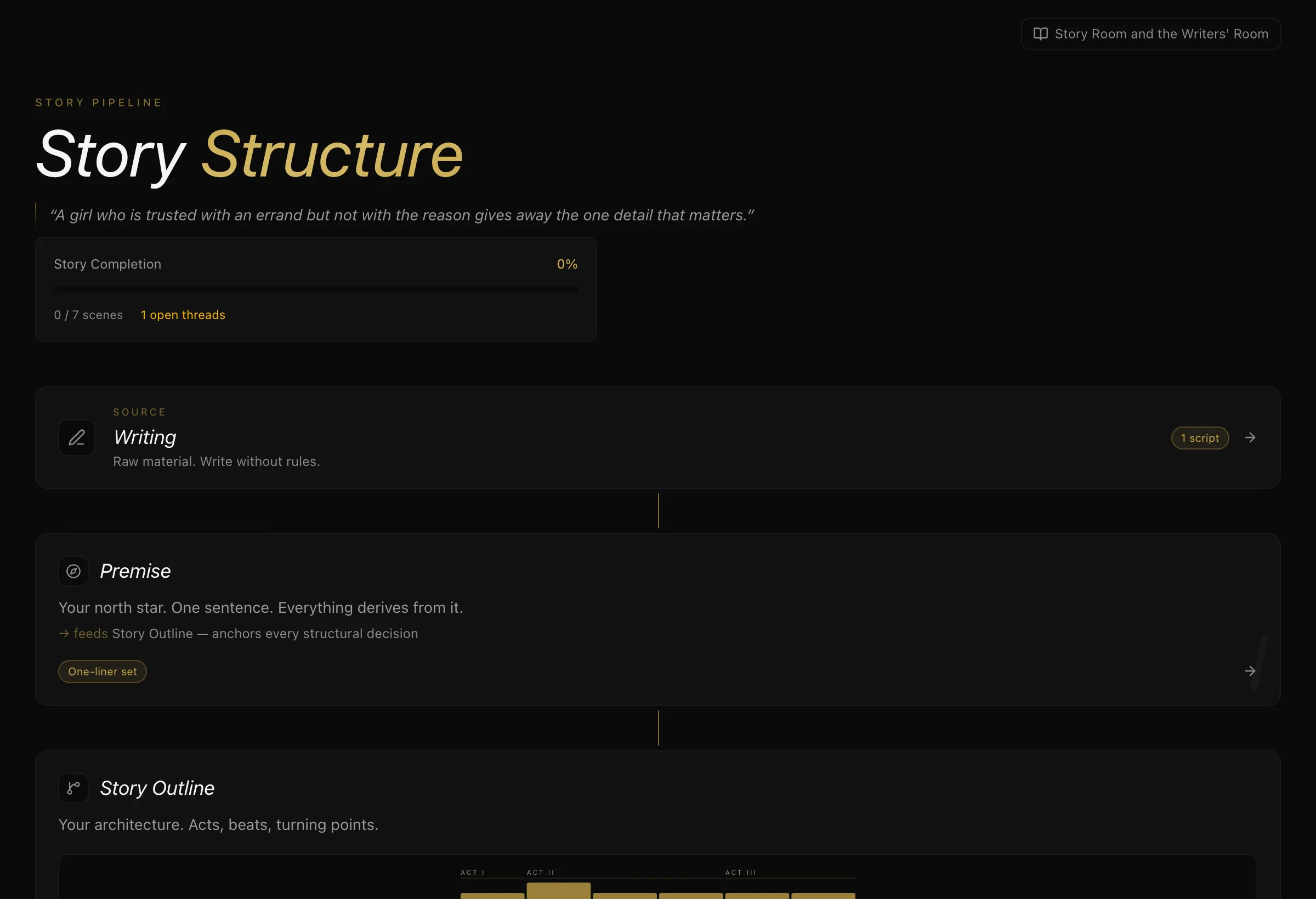
Task: Click the Writing card title
Action: tap(145, 437)
